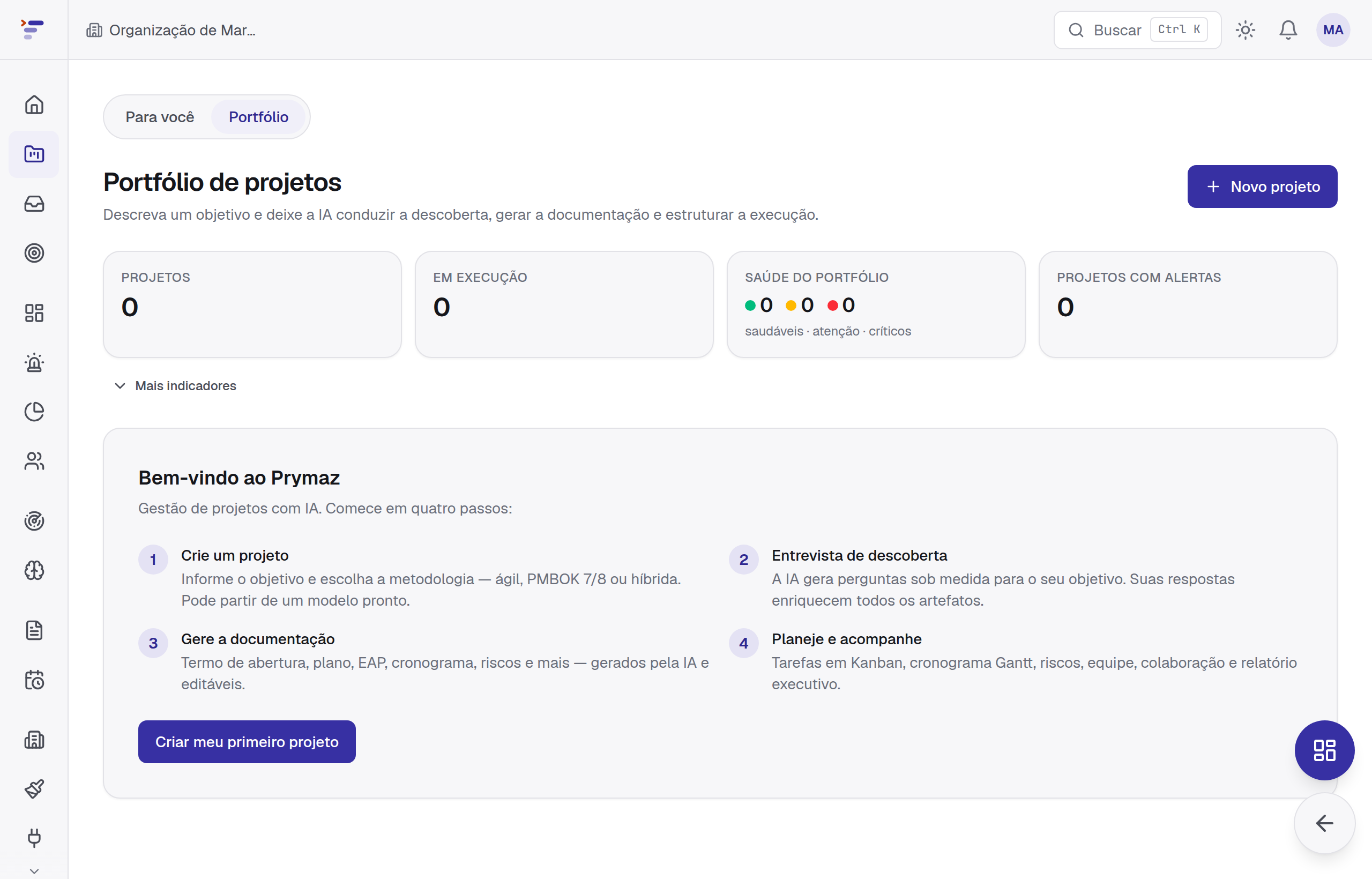The width and height of the screenshot is (1372, 879).
Task: Open the document file sidebar icon
Action: [x=34, y=630]
